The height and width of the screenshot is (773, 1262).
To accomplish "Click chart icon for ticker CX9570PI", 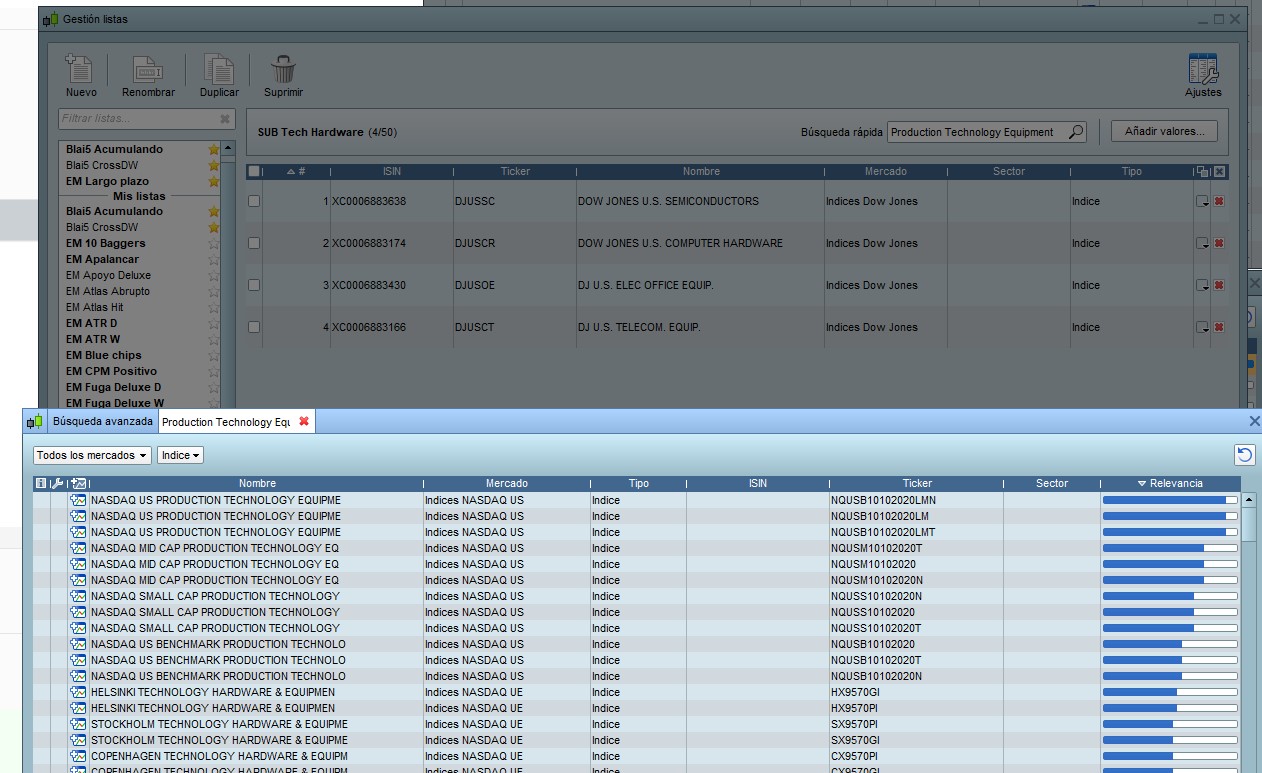I will [x=78, y=756].
